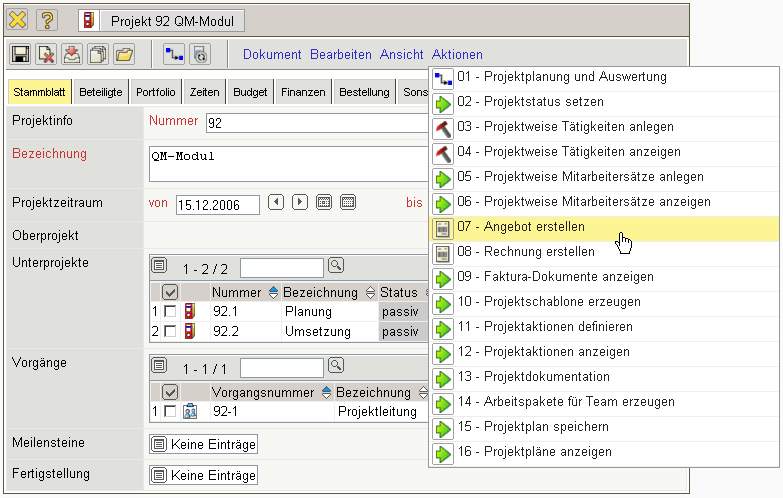Tick the checkbox for Vorgang 92-1
Screen dimensions: 783x498
[169, 411]
